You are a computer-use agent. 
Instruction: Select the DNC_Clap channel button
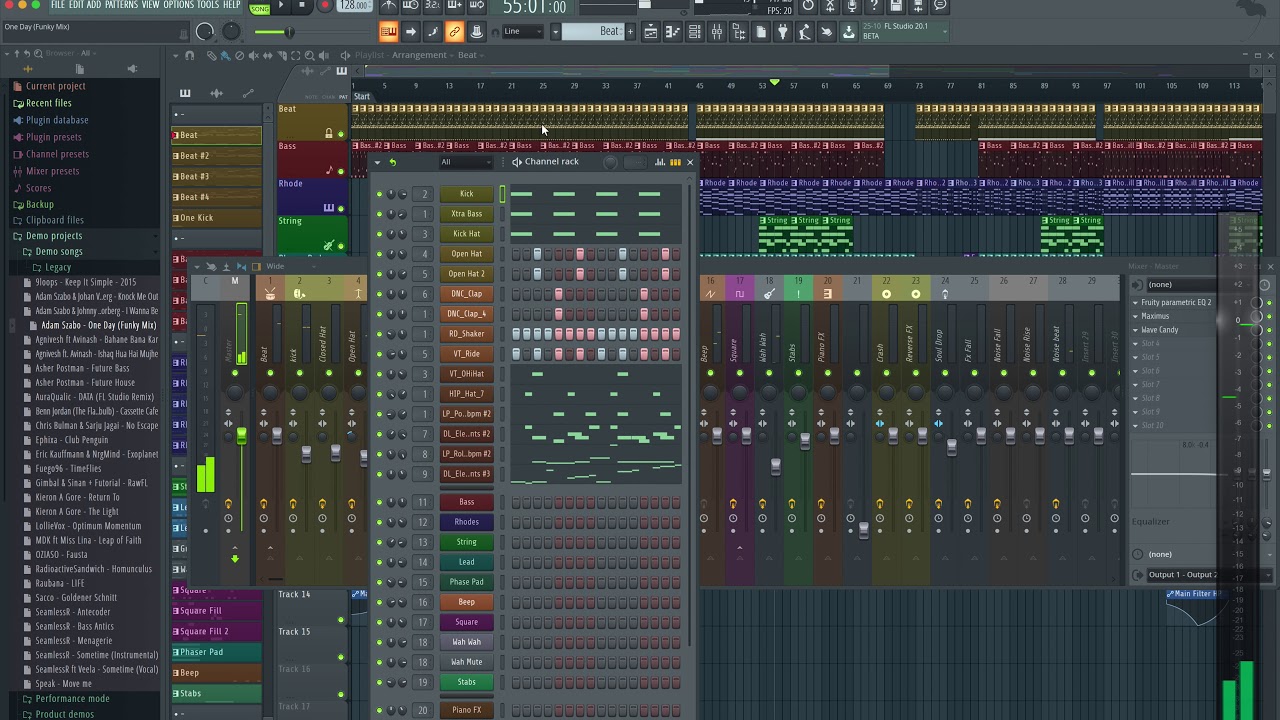(466, 294)
